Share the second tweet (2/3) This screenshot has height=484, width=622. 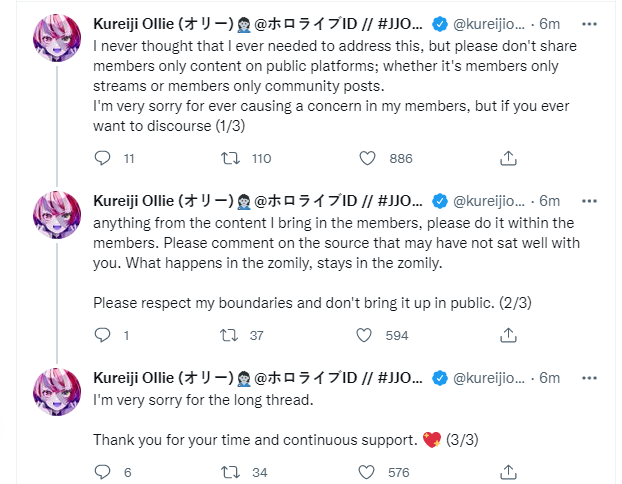[507, 335]
